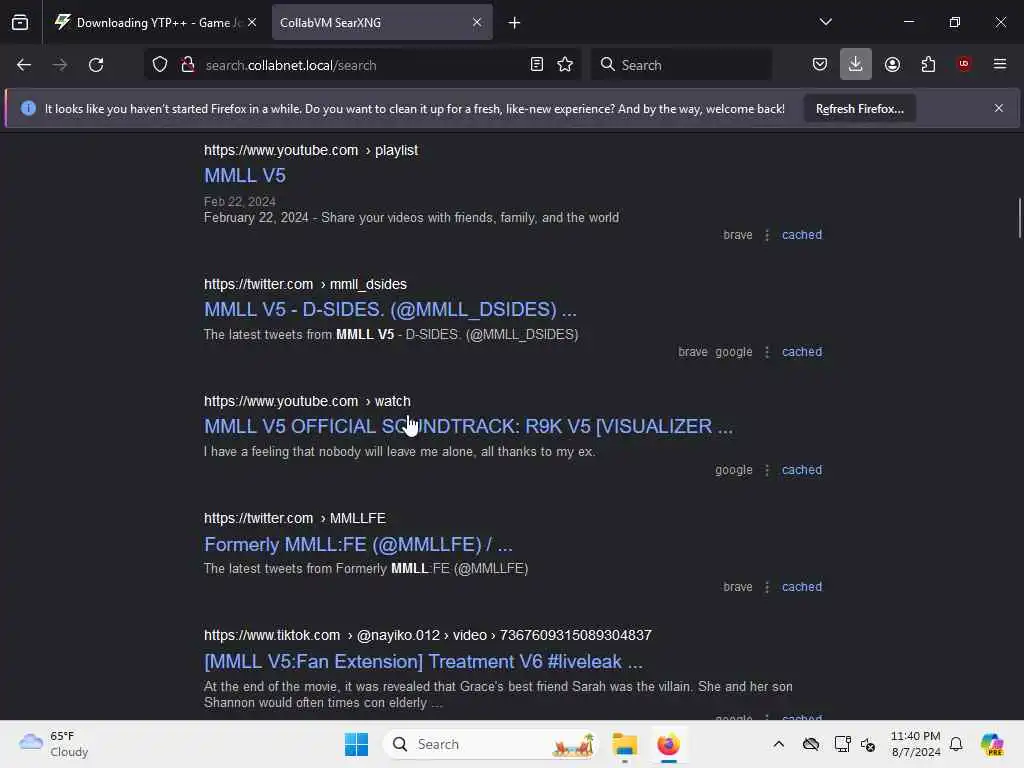Open Firefox application menu
The height and width of the screenshot is (768, 1024).
(x=1000, y=64)
